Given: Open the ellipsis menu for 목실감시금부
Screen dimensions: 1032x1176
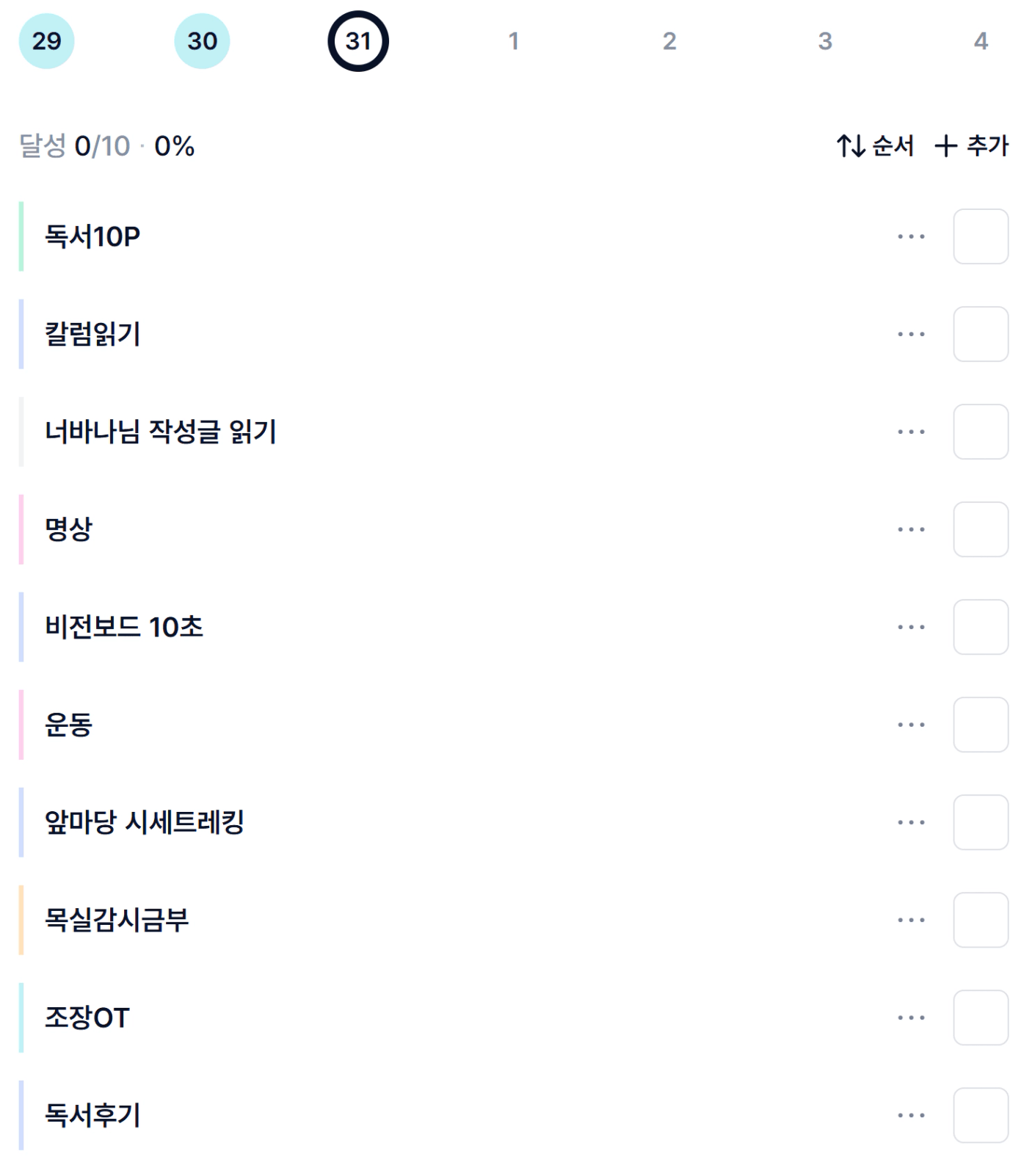Looking at the screenshot, I should (911, 920).
